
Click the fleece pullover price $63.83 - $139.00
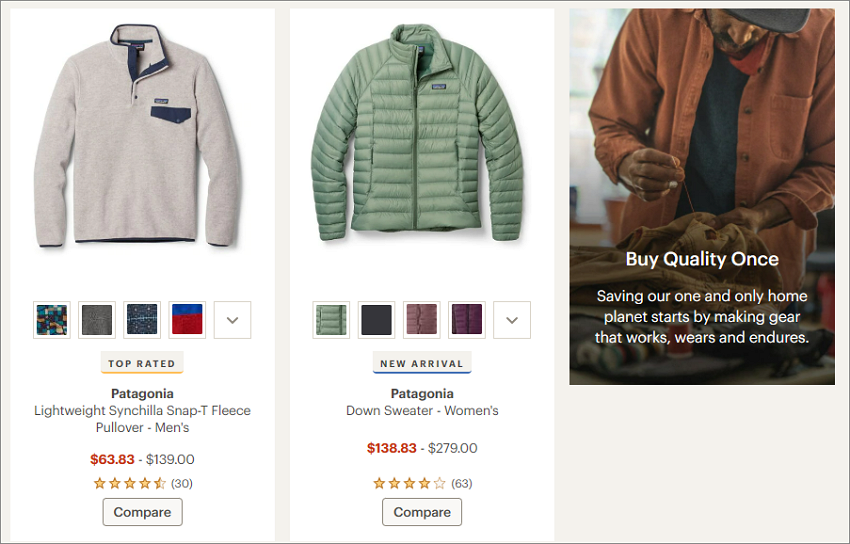coord(143,459)
